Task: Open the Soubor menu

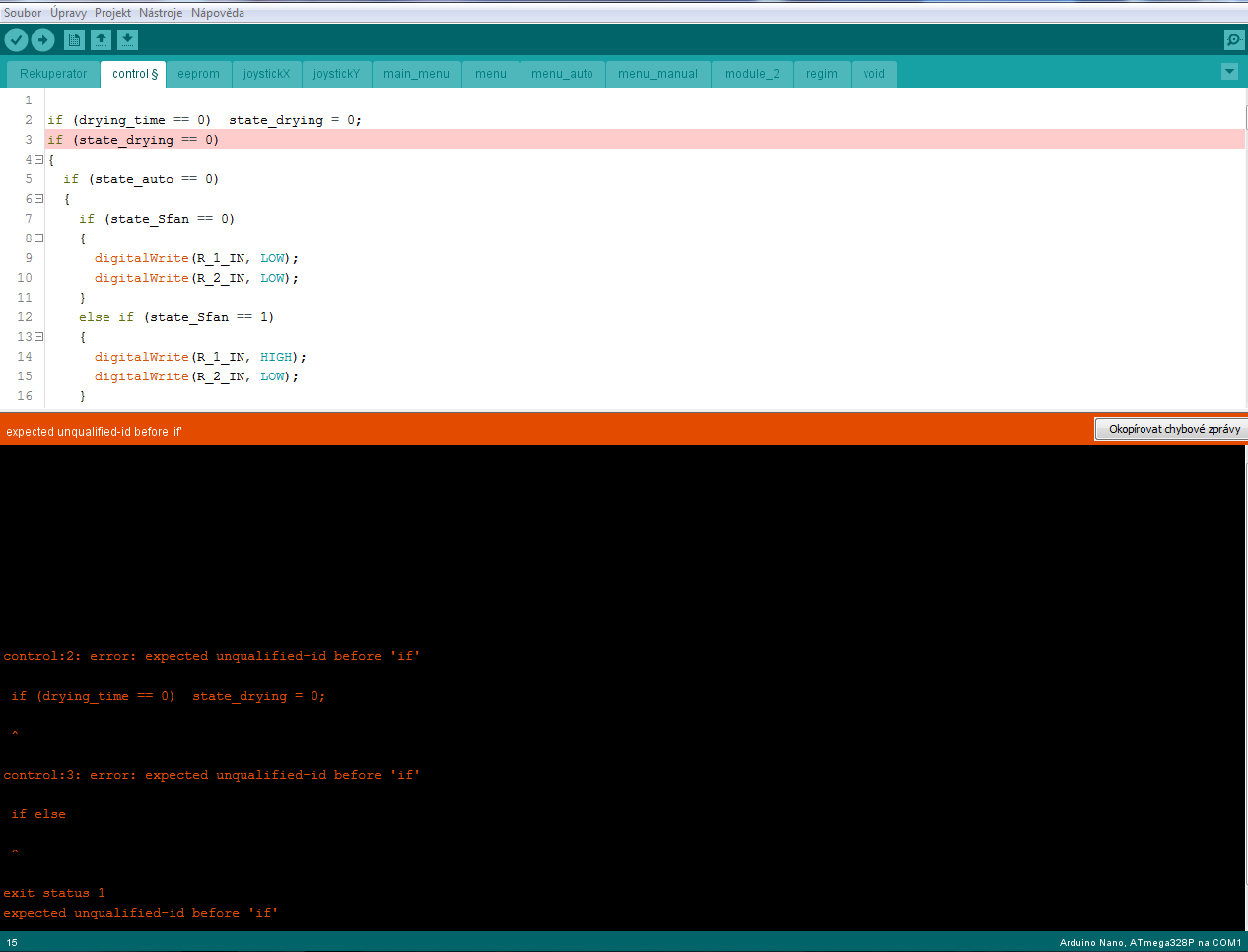Action: pyautogui.click(x=23, y=13)
